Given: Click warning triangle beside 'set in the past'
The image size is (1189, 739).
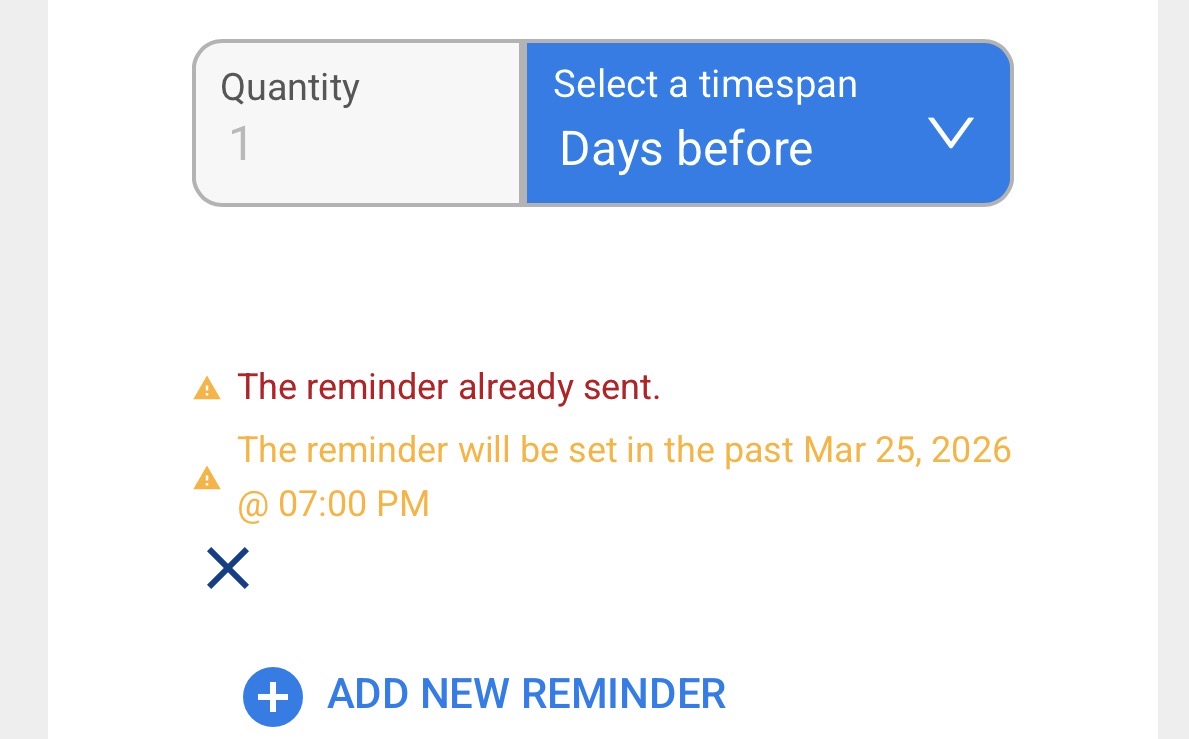Looking at the screenshot, I should click(206, 478).
